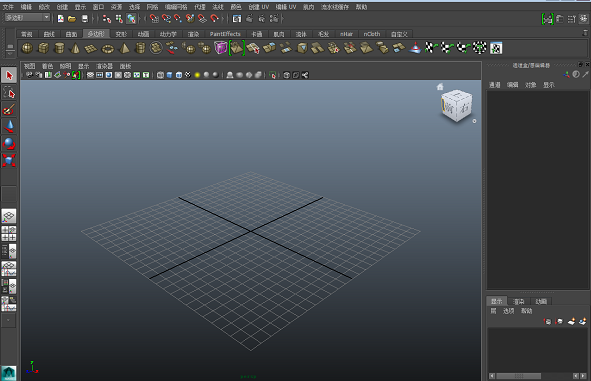Toggle snap to curves magnet
Viewport: 591px width, 381px height.
(x=166, y=18)
